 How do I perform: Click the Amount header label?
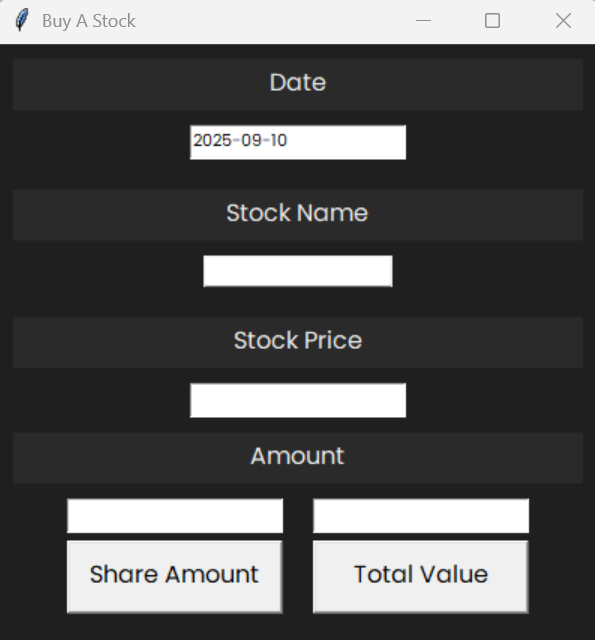298,458
